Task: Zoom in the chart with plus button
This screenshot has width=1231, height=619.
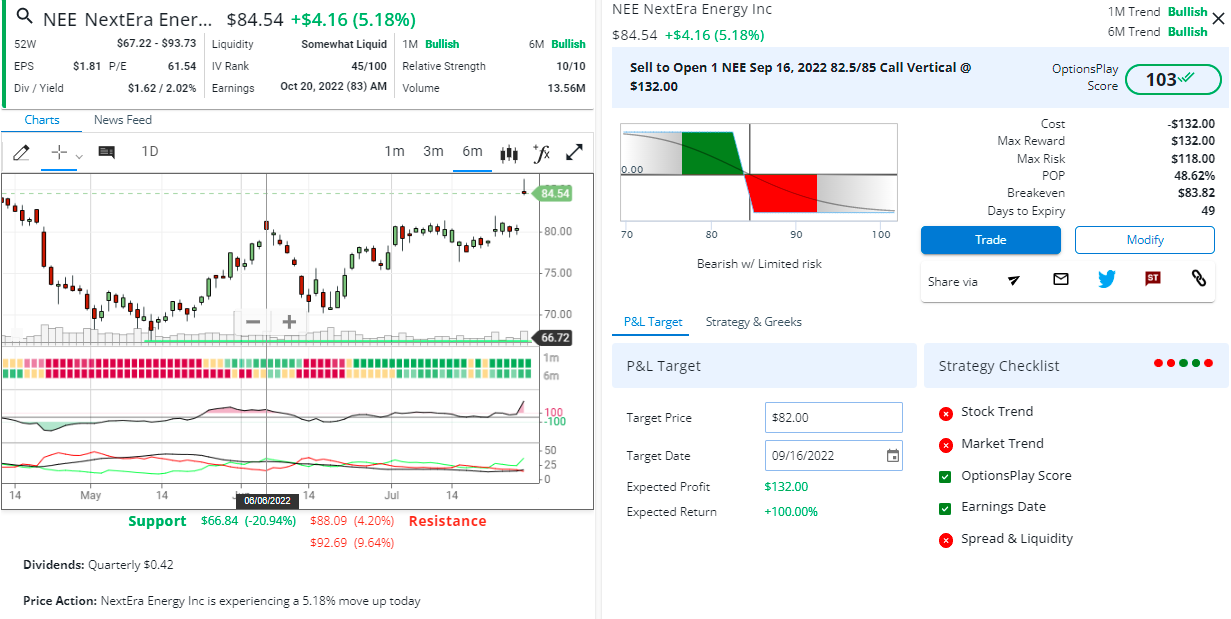Action: click(x=289, y=321)
